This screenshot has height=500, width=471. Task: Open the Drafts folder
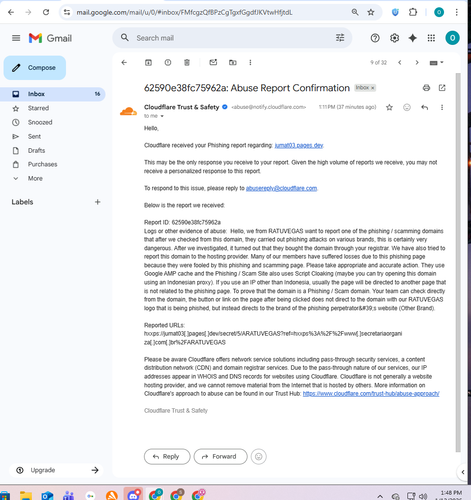36,150
